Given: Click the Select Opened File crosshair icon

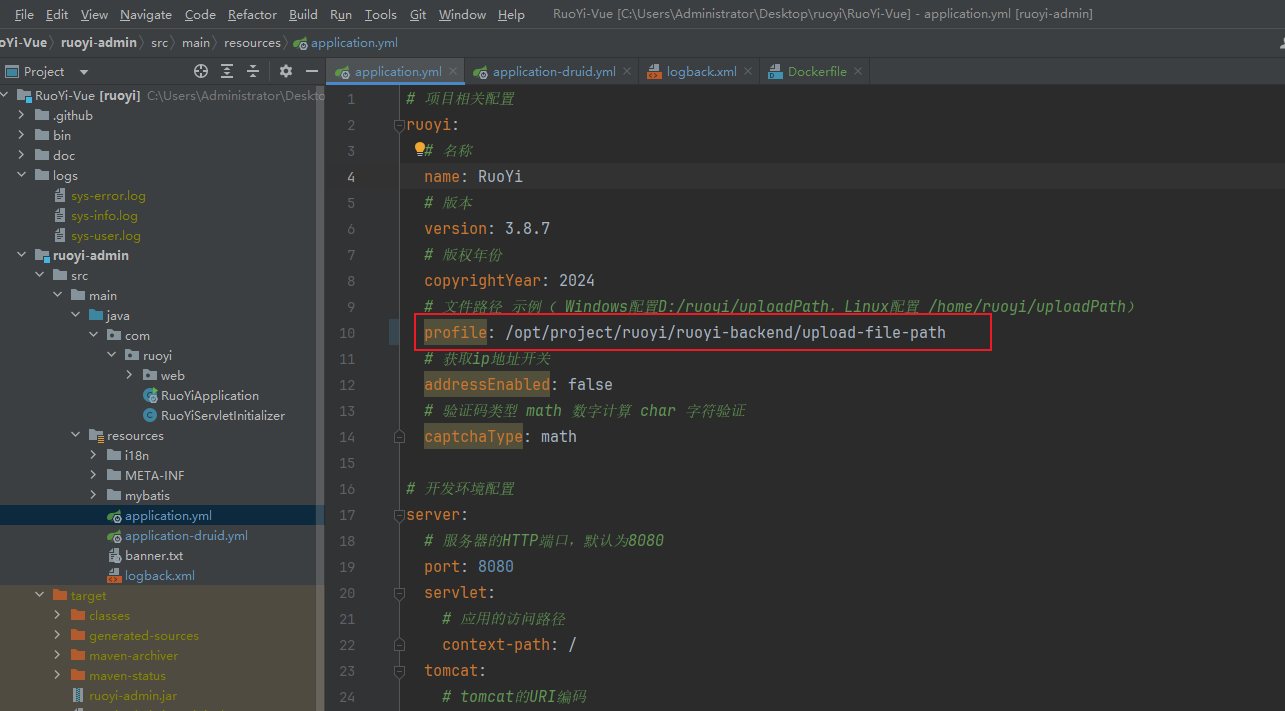Looking at the screenshot, I should click(201, 71).
